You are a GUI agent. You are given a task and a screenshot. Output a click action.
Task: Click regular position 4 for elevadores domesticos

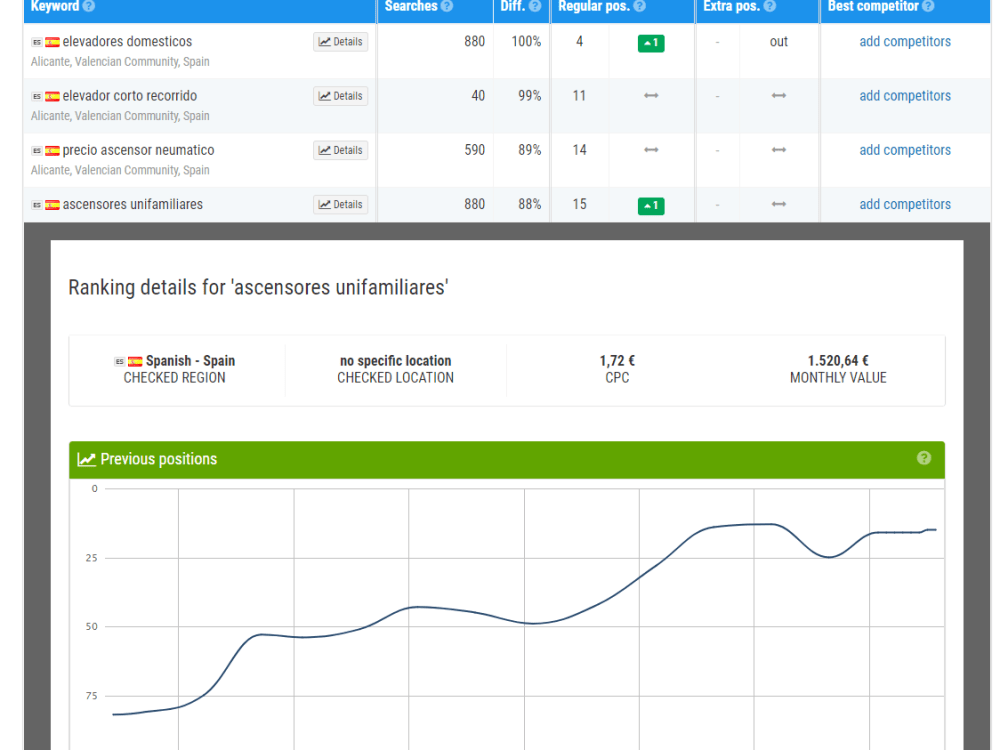(579, 41)
